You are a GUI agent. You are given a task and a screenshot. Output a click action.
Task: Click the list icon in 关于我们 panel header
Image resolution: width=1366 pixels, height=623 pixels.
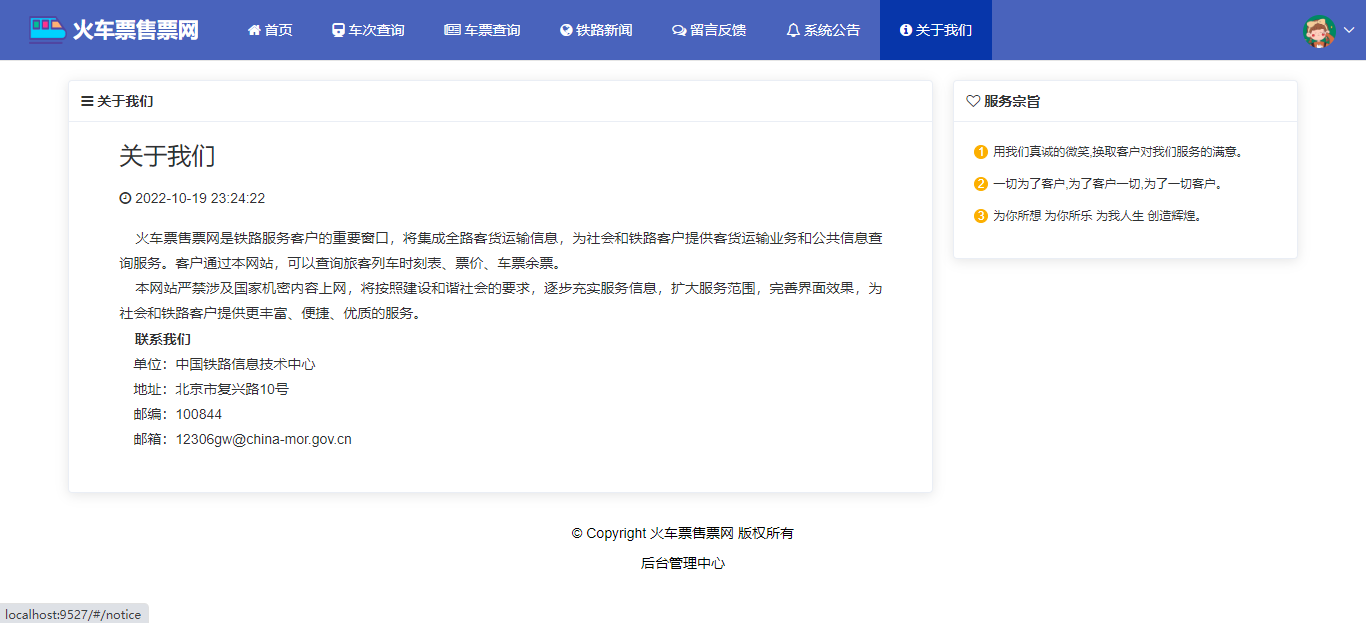click(x=87, y=101)
